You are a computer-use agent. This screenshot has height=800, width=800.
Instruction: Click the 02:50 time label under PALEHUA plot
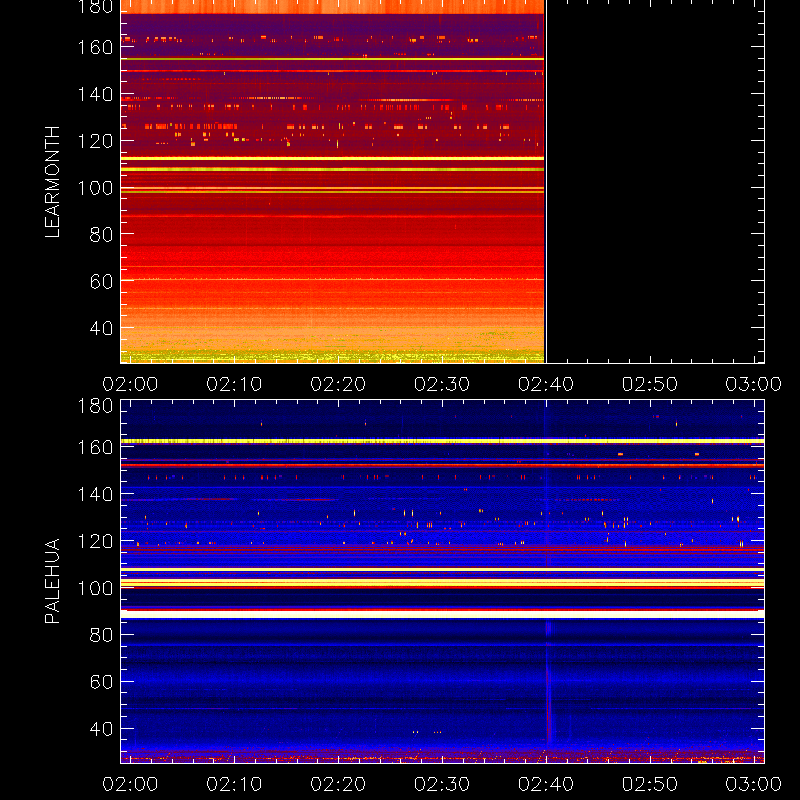tap(650, 784)
